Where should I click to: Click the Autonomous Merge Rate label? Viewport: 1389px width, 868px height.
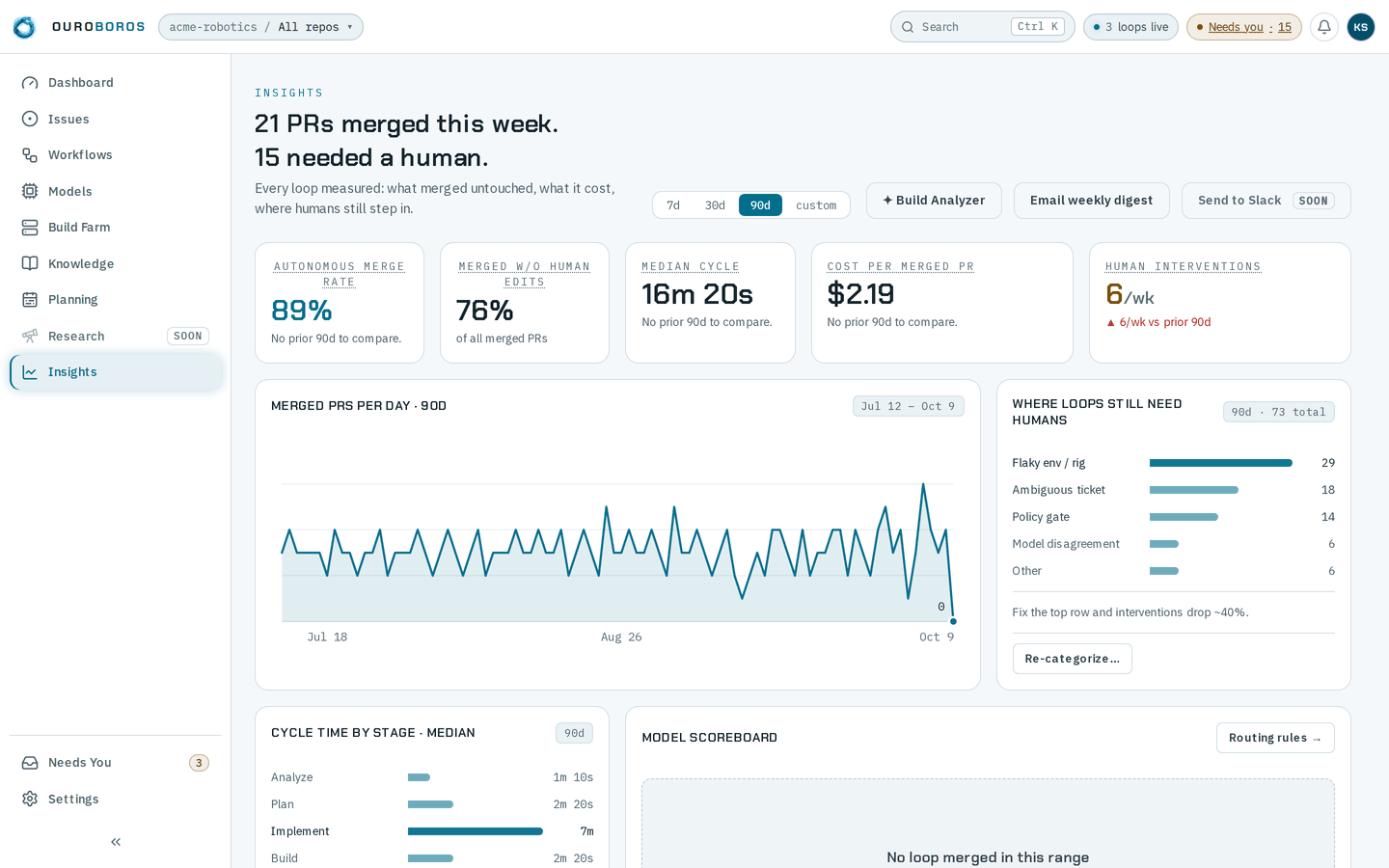pos(339,274)
